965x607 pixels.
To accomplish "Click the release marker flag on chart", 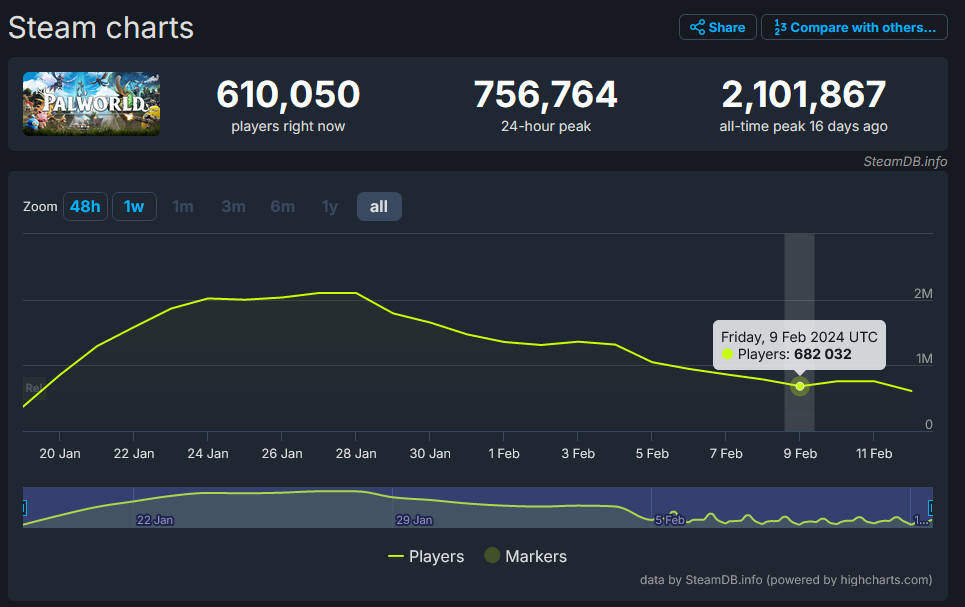I will pyautogui.click(x=34, y=388).
